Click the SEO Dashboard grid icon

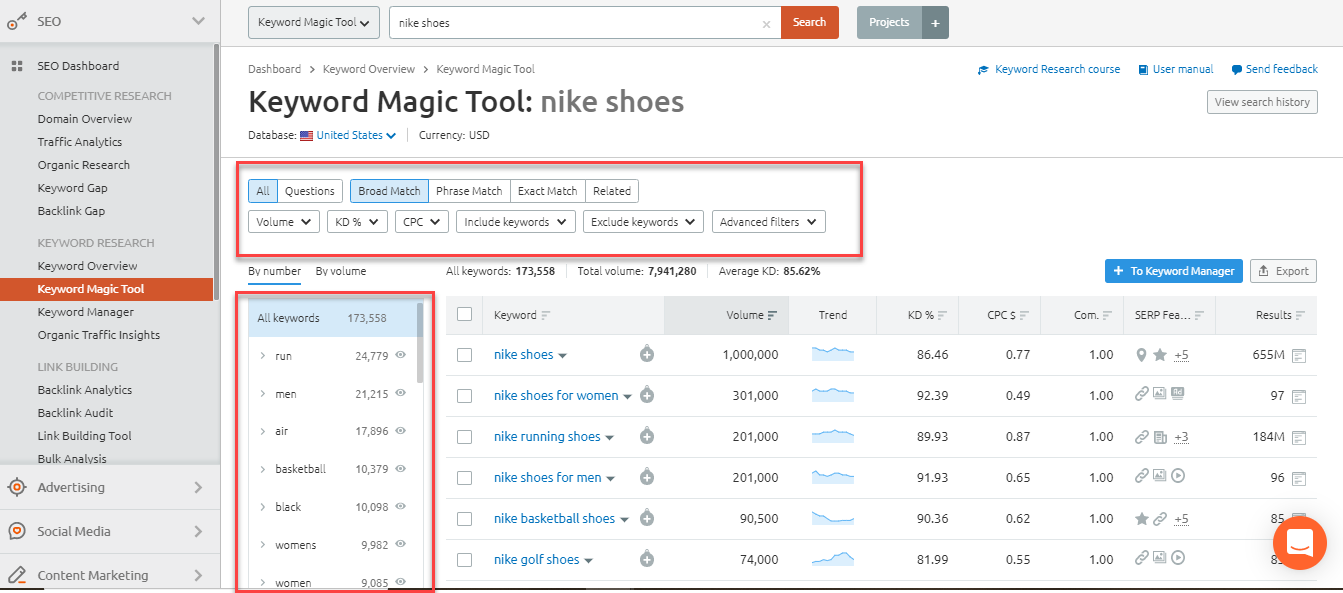[x=17, y=66]
